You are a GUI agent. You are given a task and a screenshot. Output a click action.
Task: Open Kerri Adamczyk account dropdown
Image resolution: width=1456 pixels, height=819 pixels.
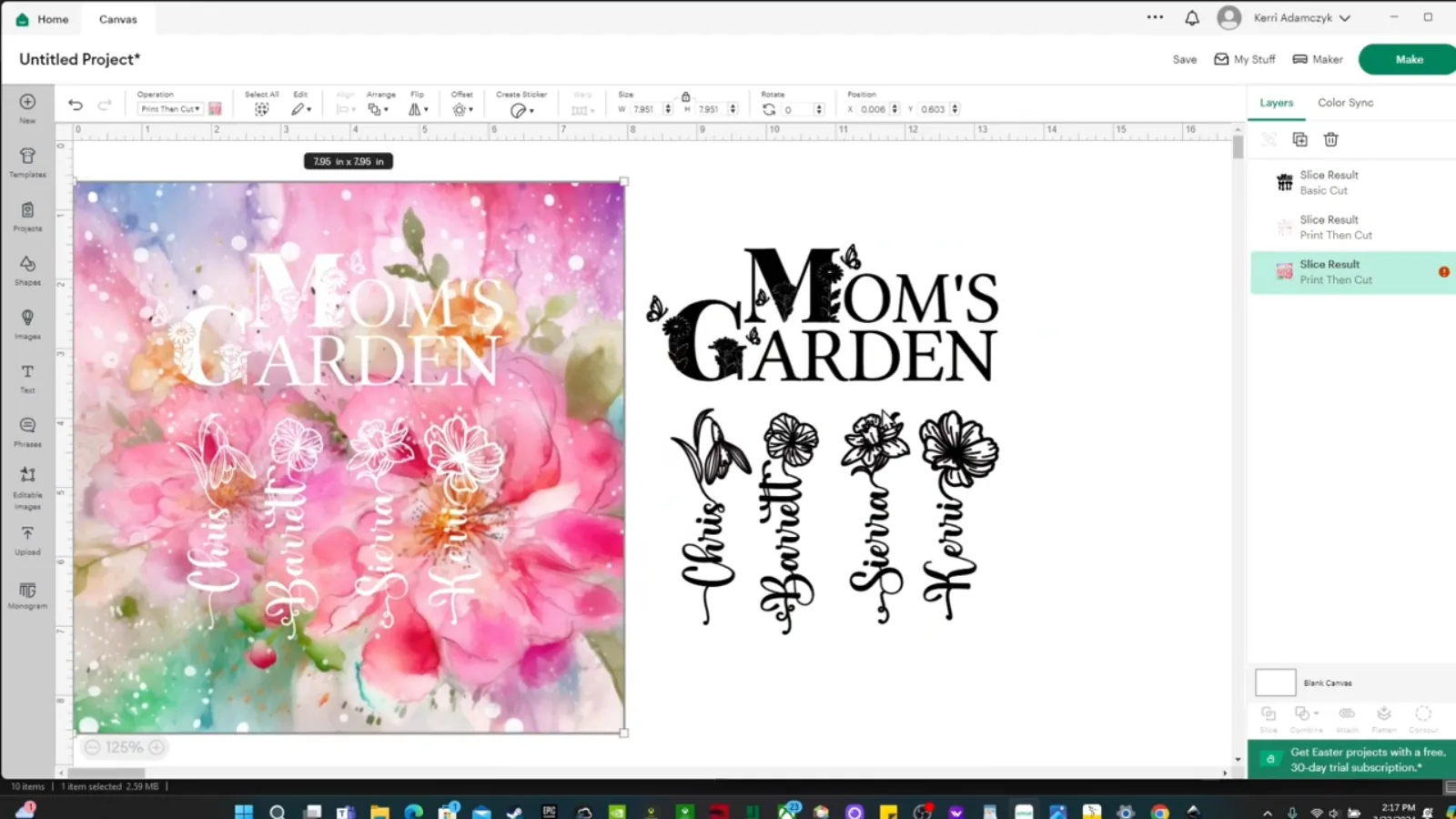click(x=1301, y=18)
